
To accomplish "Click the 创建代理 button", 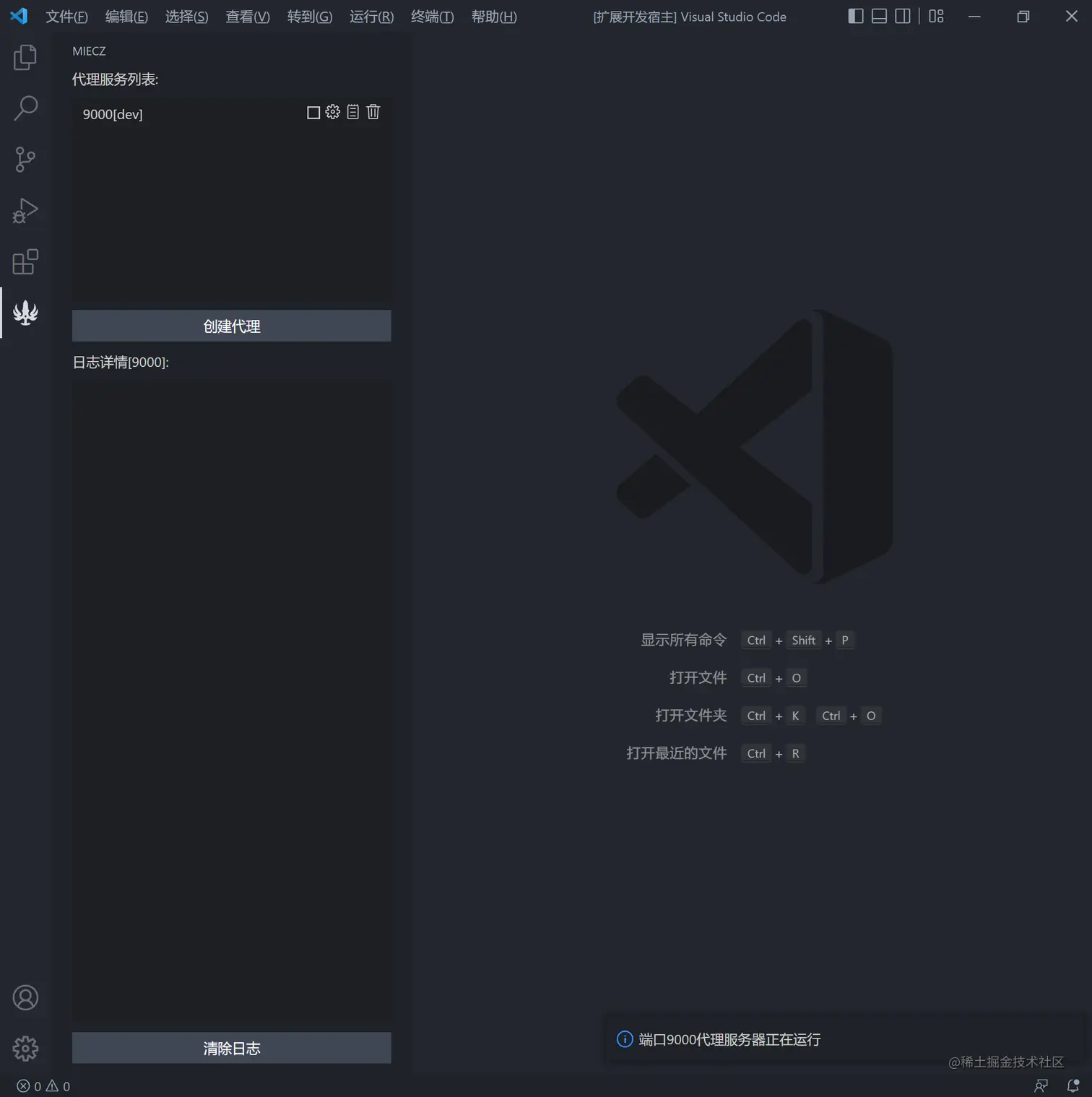I will (232, 326).
